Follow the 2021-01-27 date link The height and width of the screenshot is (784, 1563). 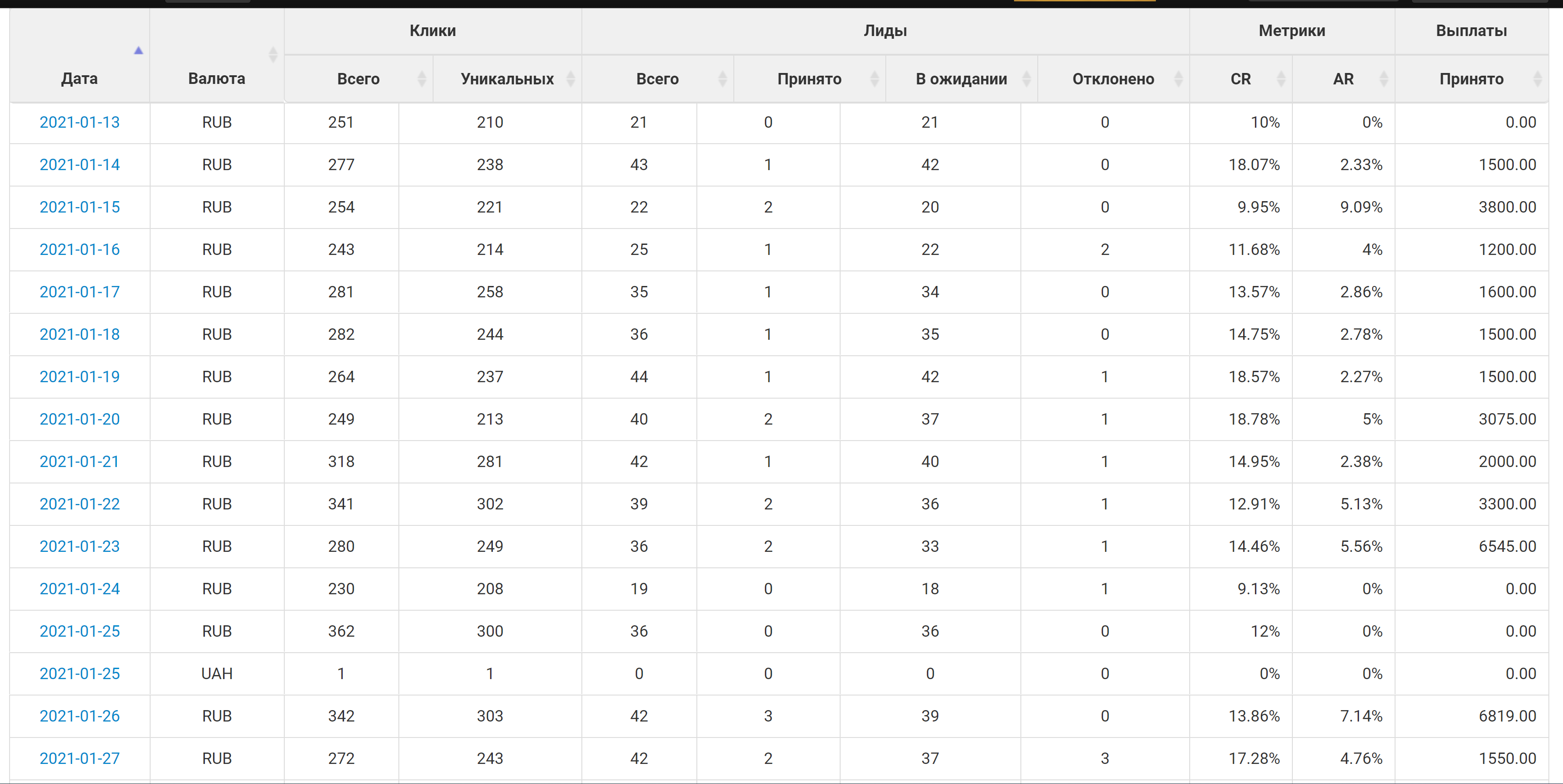tap(79, 758)
